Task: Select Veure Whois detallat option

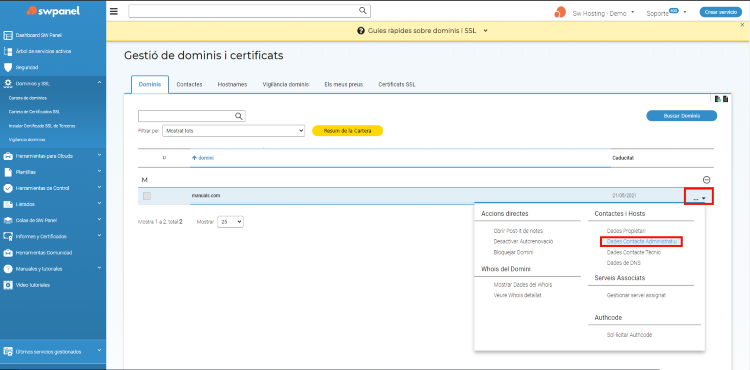Action: pos(518,295)
